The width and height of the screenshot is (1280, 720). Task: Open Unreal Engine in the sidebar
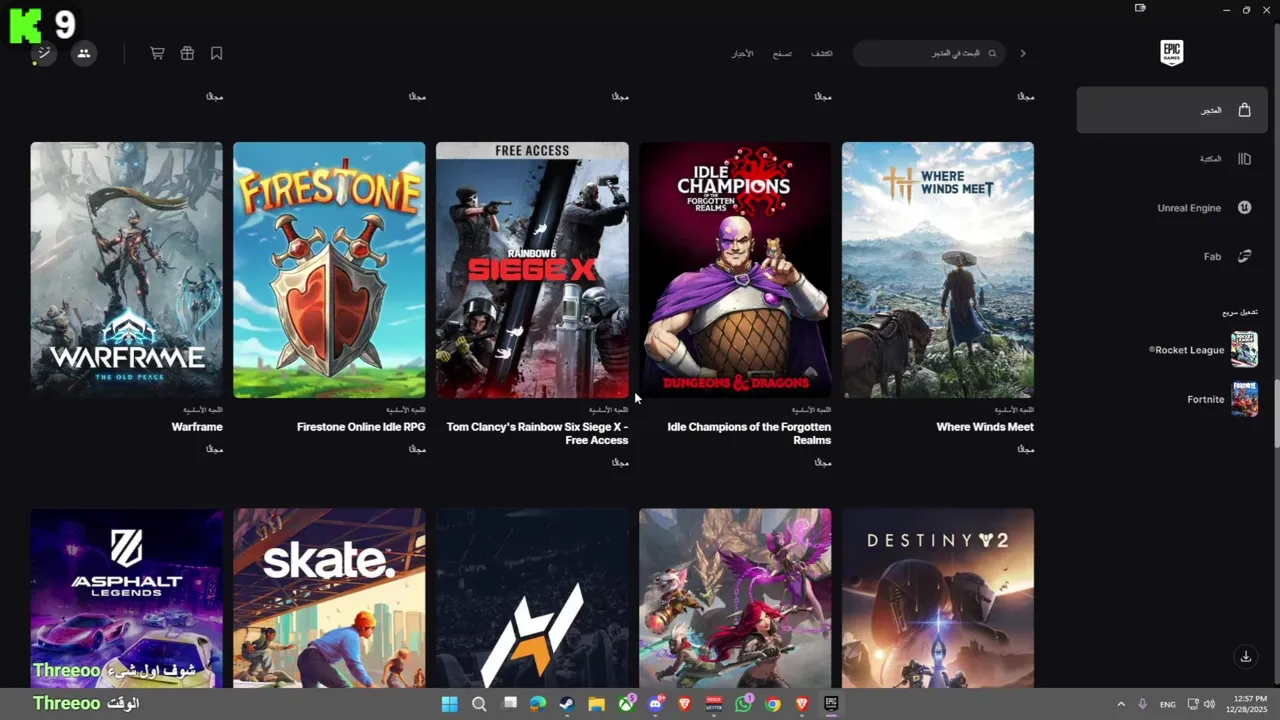pos(1172,208)
